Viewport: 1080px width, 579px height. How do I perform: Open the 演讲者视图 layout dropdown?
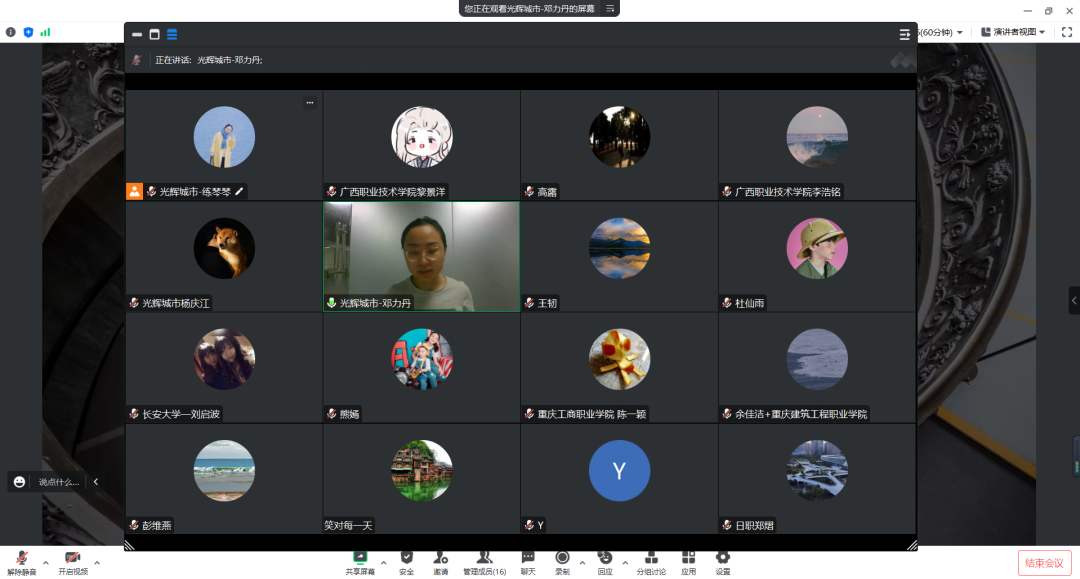1013,32
